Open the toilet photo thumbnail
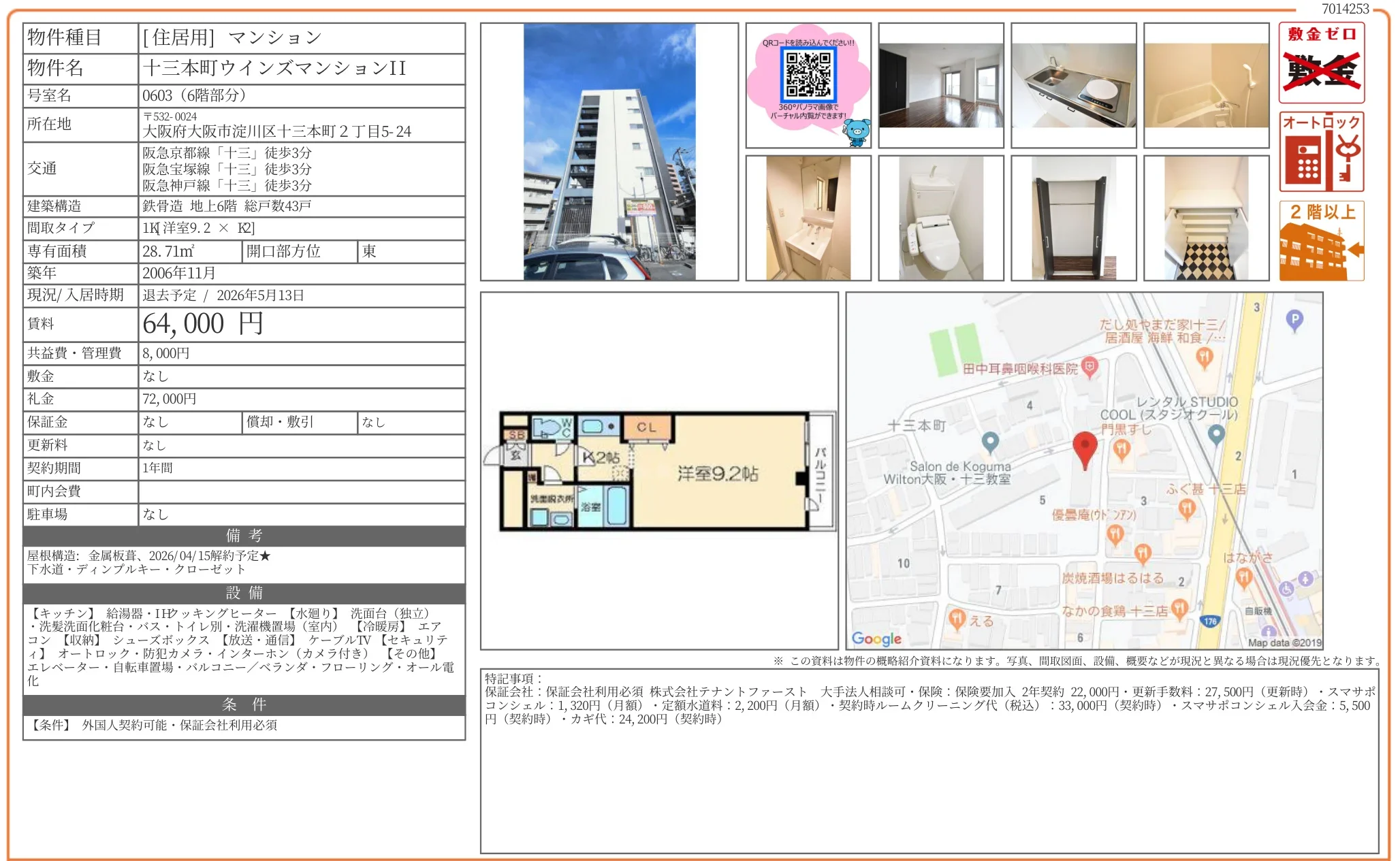This screenshot has height=861, width=1400. pos(940,218)
